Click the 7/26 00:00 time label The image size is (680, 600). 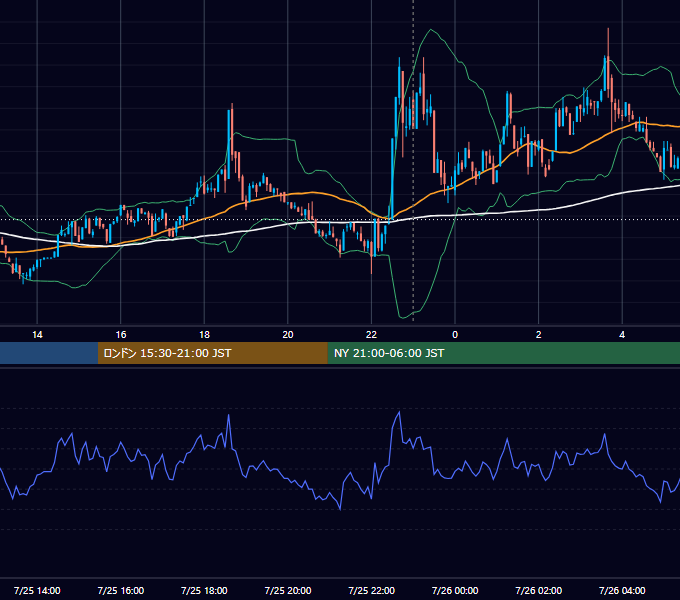(x=455, y=590)
